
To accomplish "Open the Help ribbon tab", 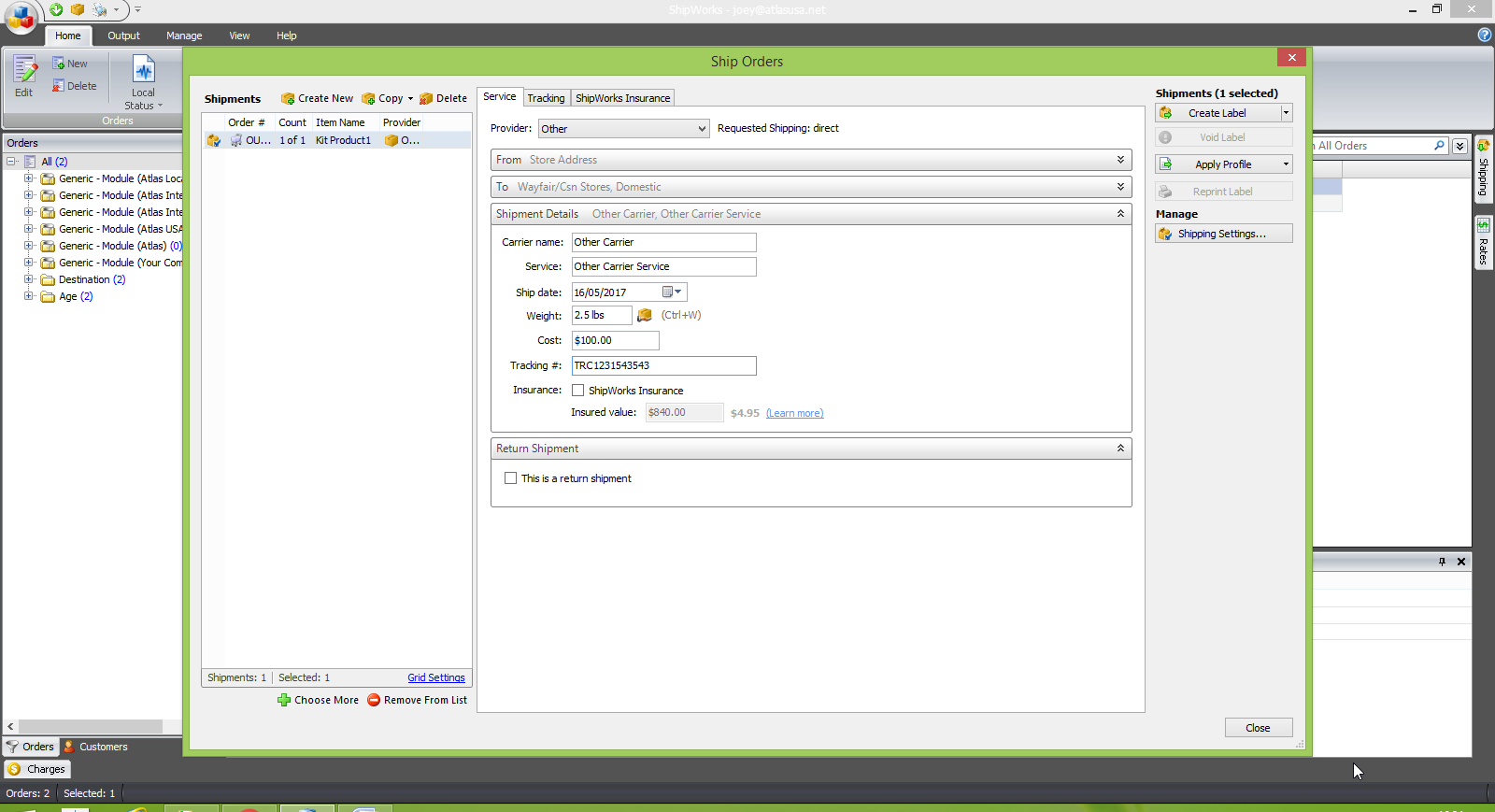I will pyautogui.click(x=286, y=36).
